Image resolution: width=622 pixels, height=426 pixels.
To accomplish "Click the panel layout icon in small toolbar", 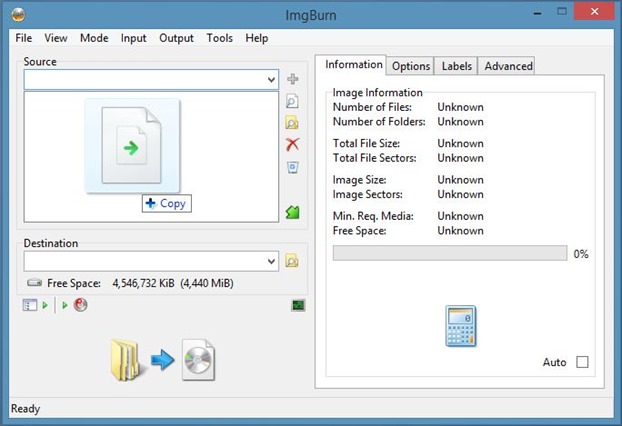I will 30,305.
